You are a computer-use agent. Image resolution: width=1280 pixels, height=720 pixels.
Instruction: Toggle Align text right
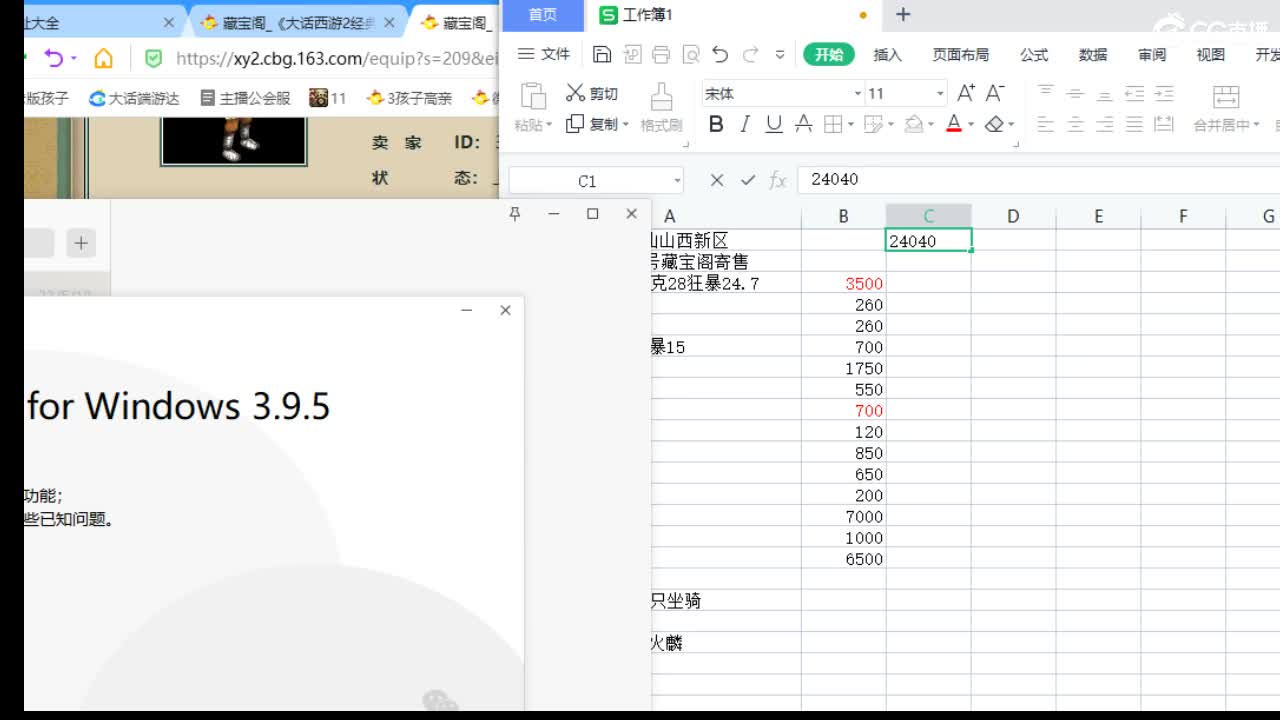pos(1105,124)
